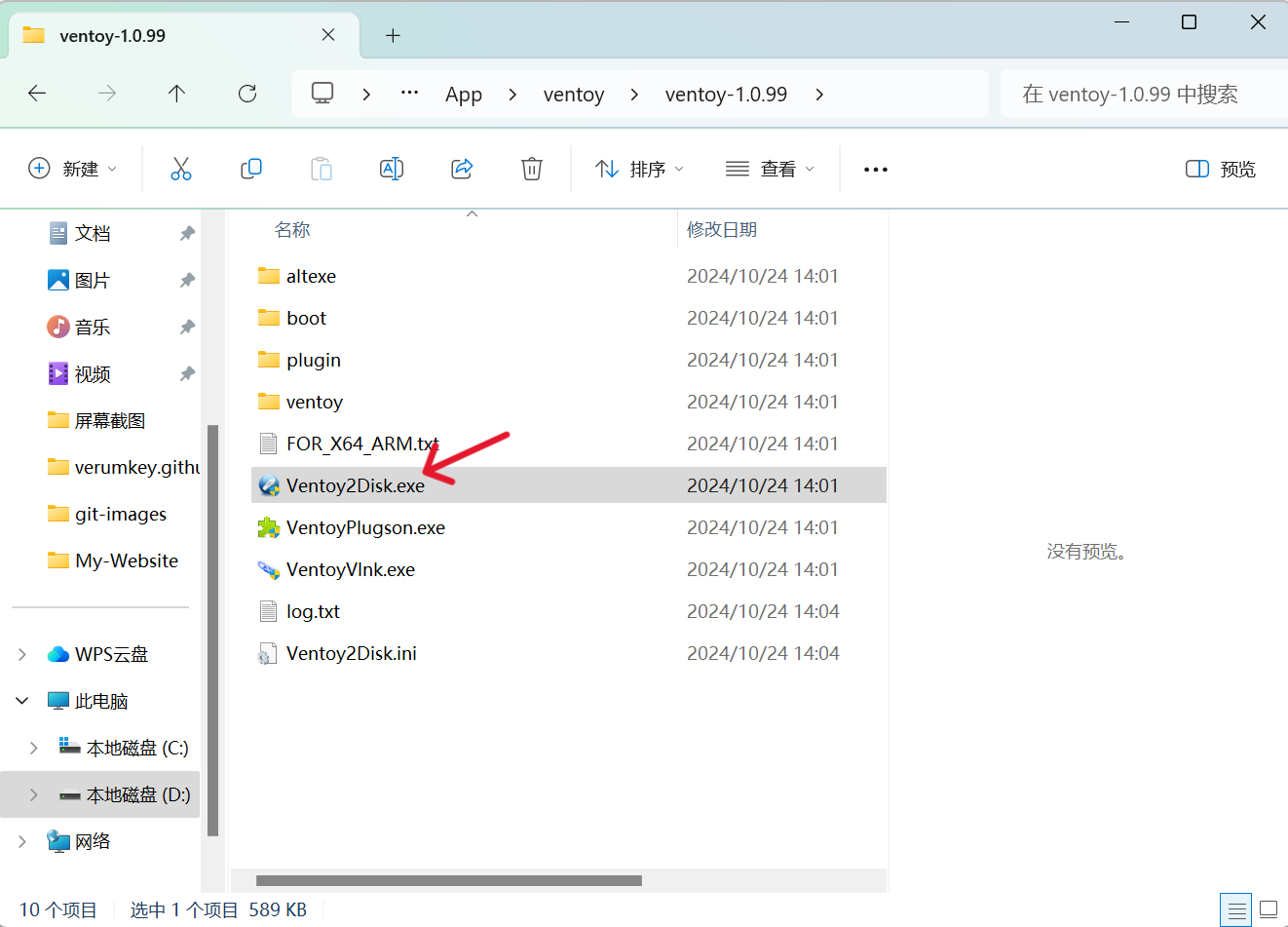Click chevron after ventoy-1.0.99 in address bar
This screenshot has height=927, width=1288.
tap(819, 94)
